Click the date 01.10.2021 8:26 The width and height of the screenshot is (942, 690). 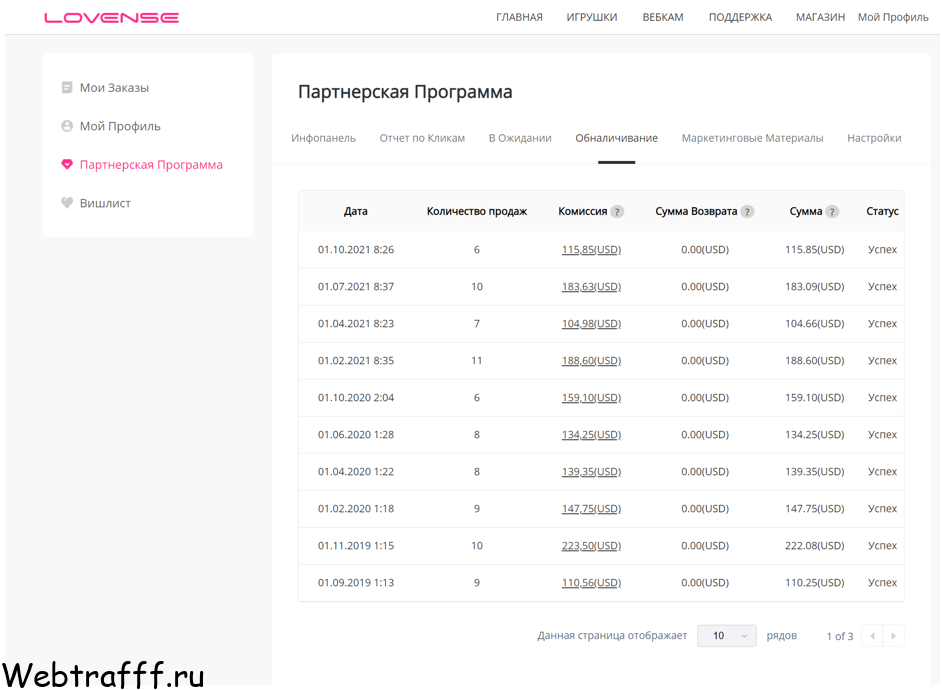click(356, 250)
